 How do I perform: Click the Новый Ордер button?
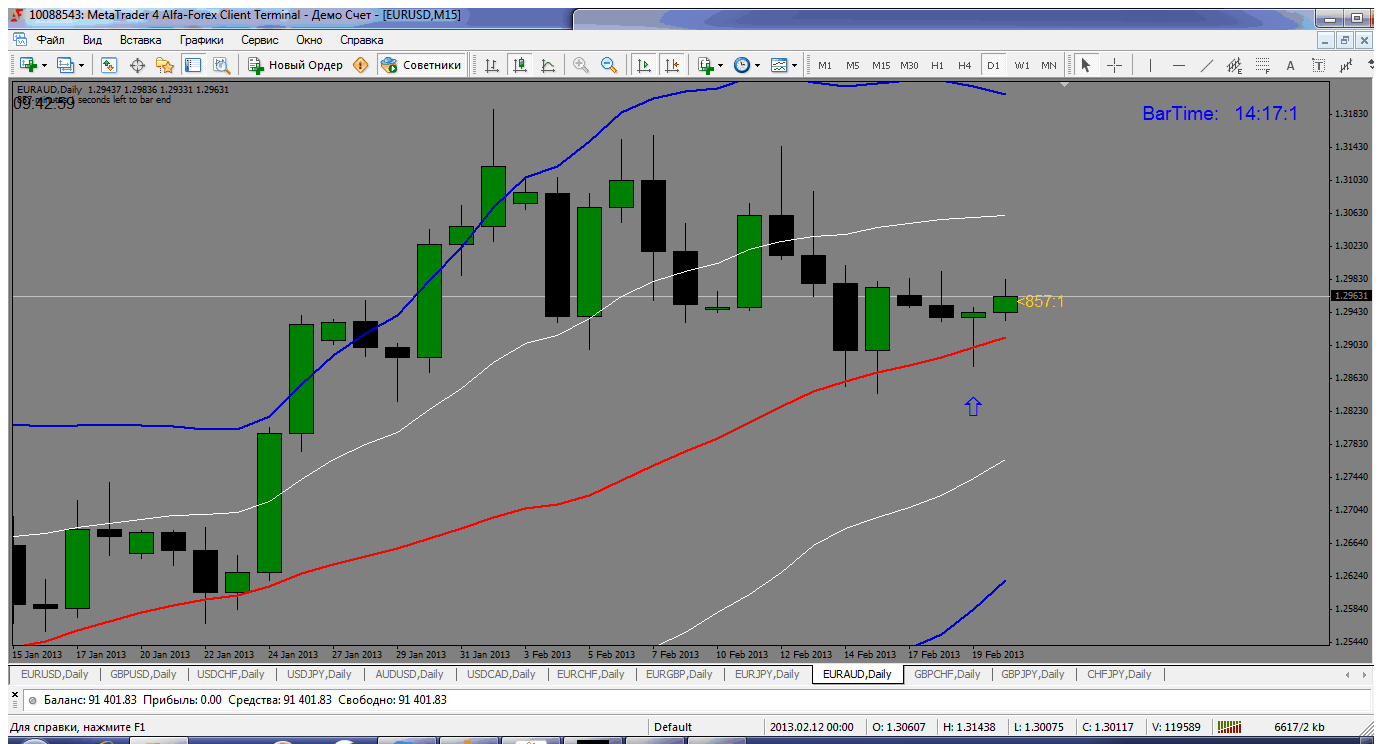pos(296,65)
